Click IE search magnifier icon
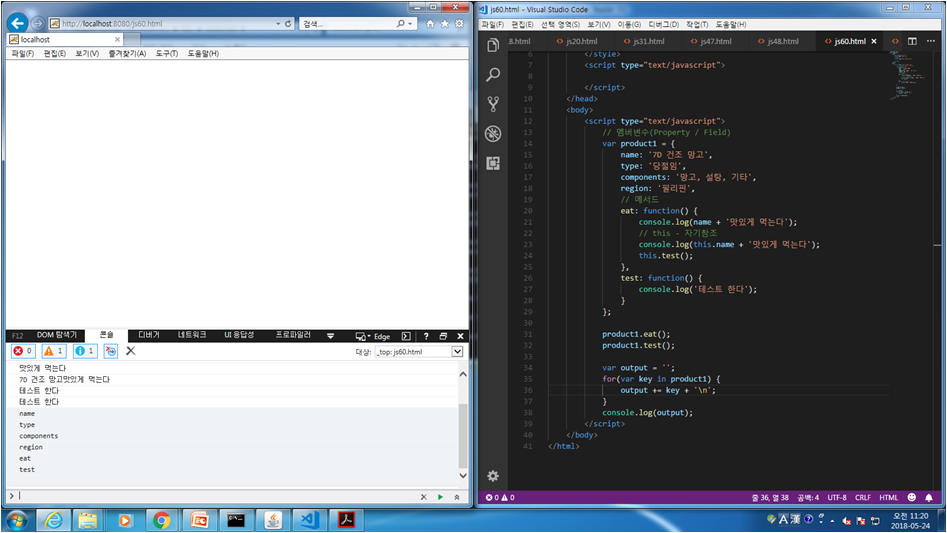Screen dimensions: 947x533 [x=400, y=24]
